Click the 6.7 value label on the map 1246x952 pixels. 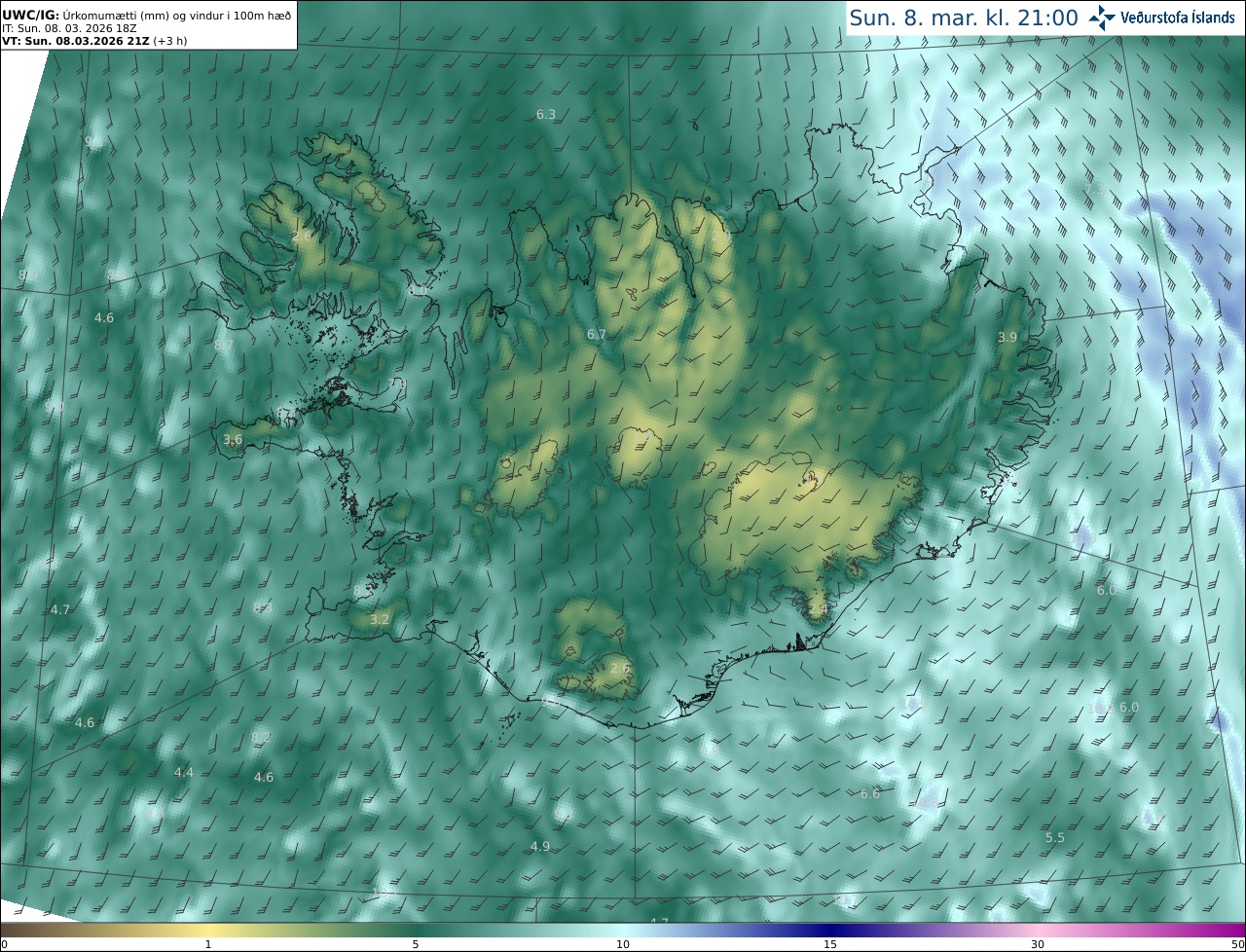click(x=597, y=335)
